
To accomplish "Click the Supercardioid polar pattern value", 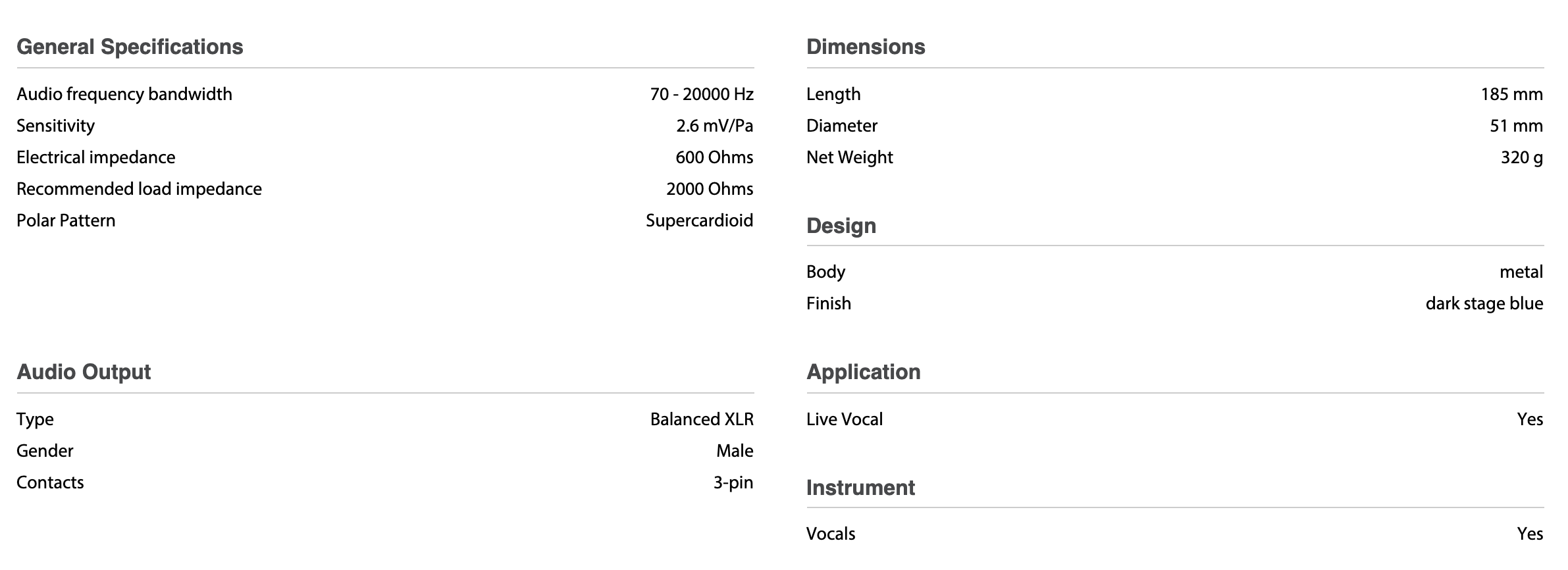I will (699, 220).
